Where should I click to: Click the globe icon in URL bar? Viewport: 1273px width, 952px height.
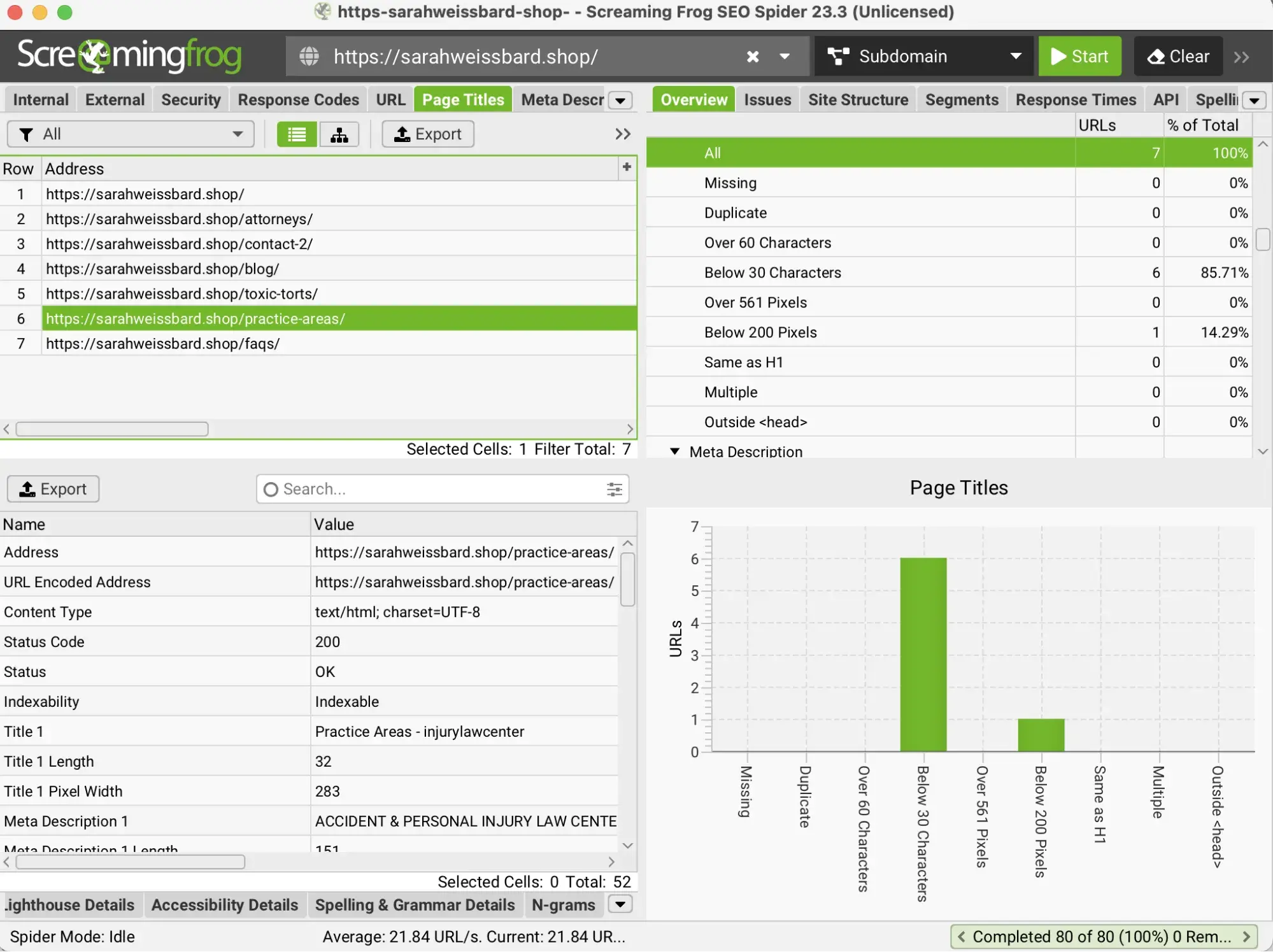coord(309,57)
